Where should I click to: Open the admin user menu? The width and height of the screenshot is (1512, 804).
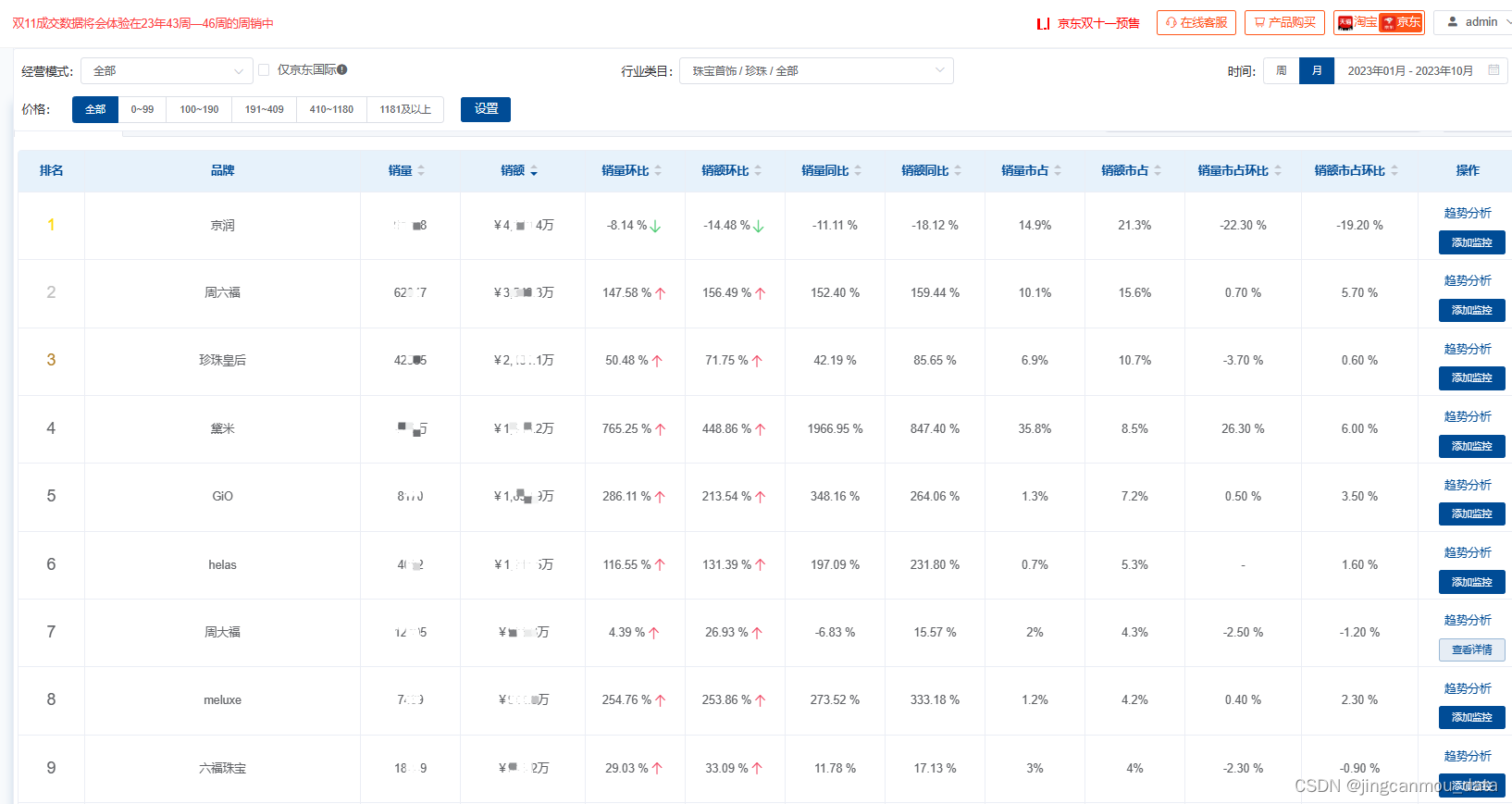1473,22
